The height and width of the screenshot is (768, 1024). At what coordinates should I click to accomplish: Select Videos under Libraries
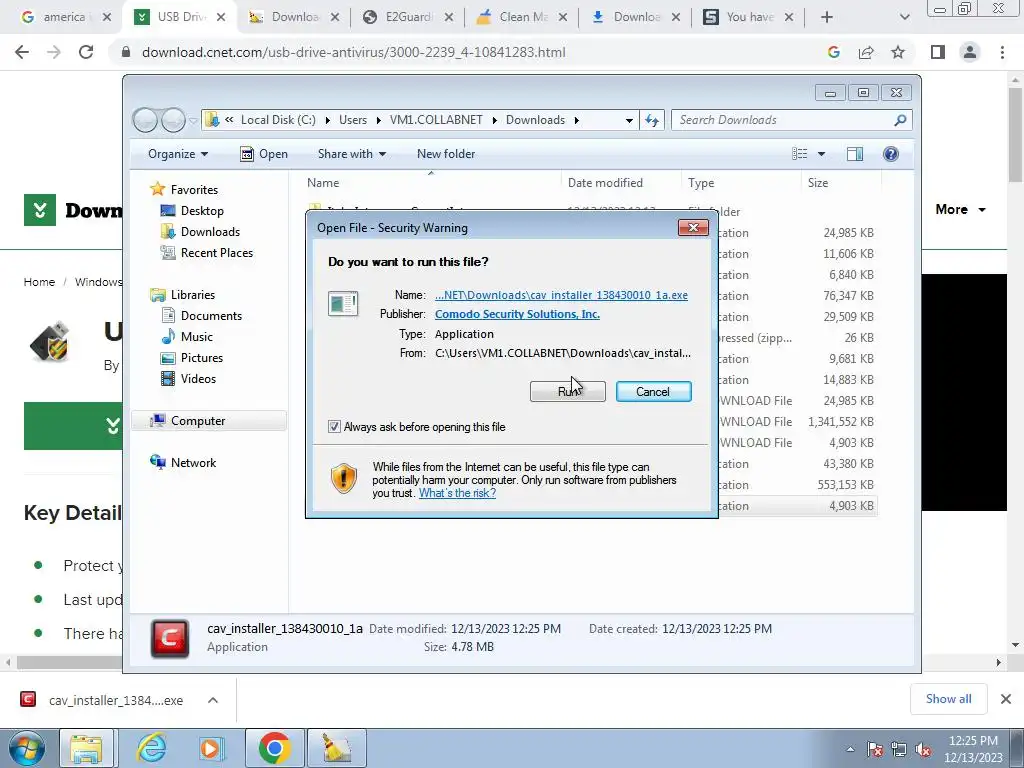click(x=198, y=379)
